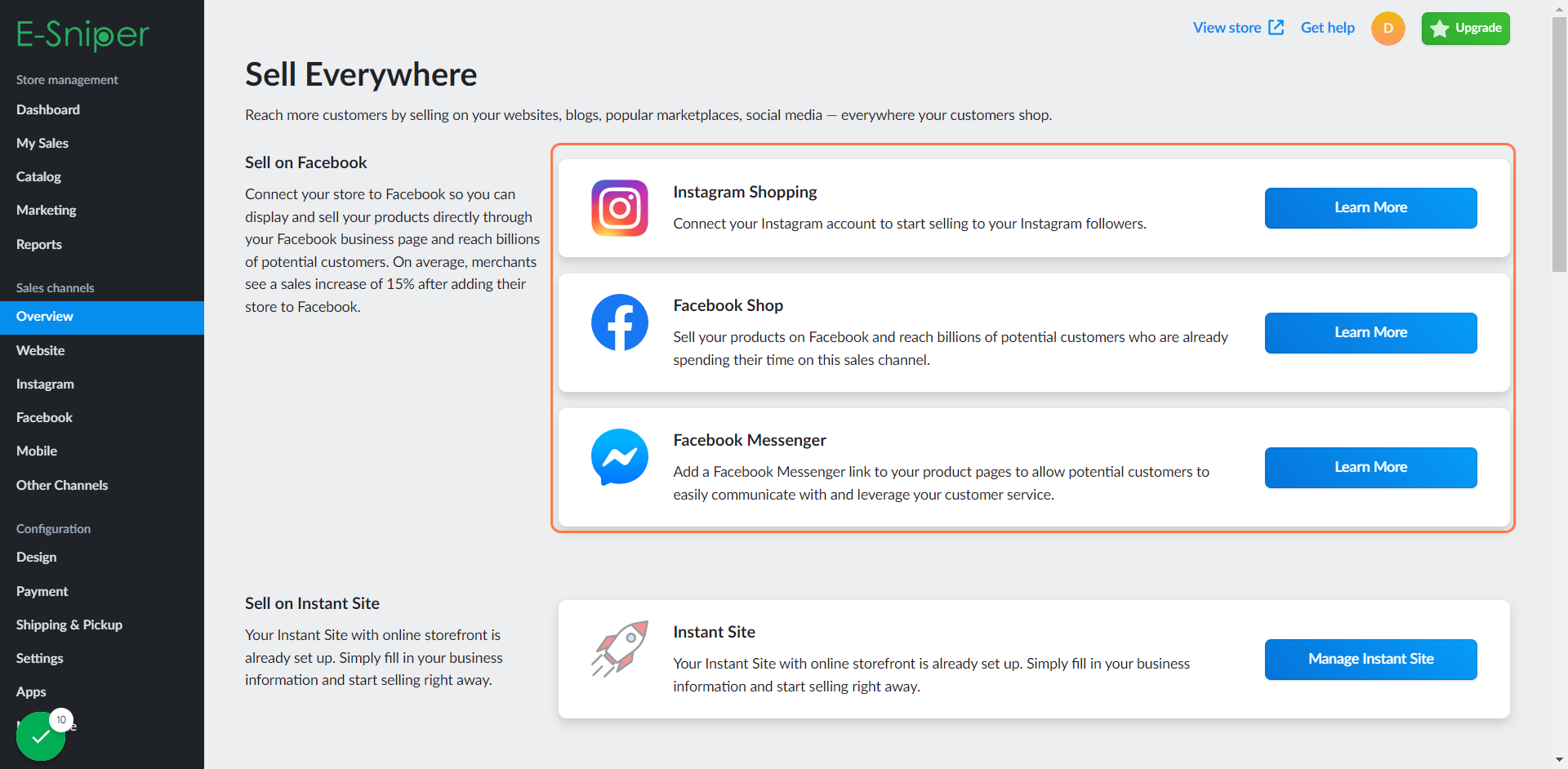The width and height of the screenshot is (1568, 769).
Task: Open the Get help link
Action: click(x=1328, y=28)
